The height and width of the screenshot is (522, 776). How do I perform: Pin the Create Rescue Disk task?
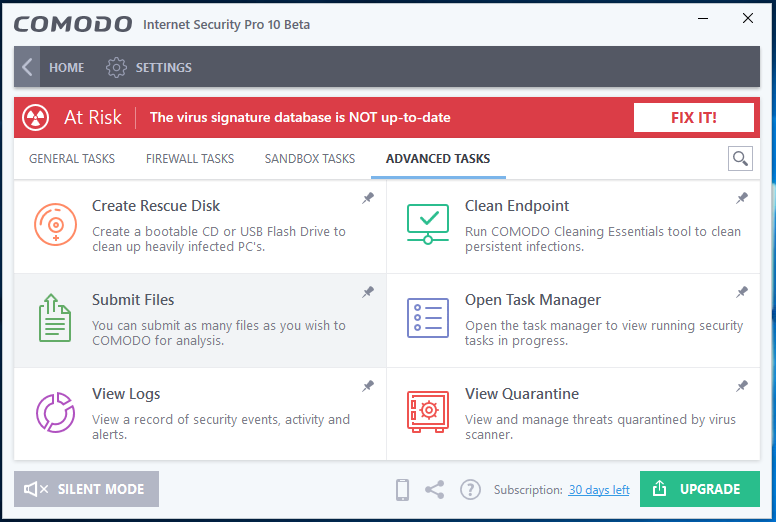[x=368, y=199]
